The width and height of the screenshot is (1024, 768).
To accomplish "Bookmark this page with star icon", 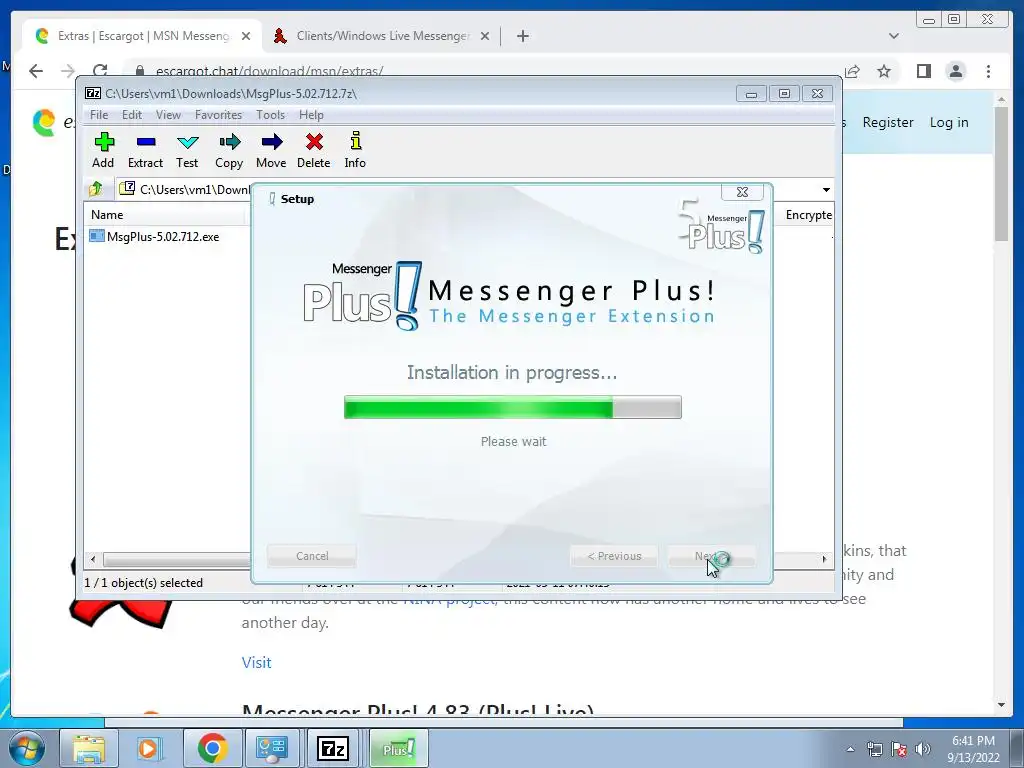I will coord(884,71).
